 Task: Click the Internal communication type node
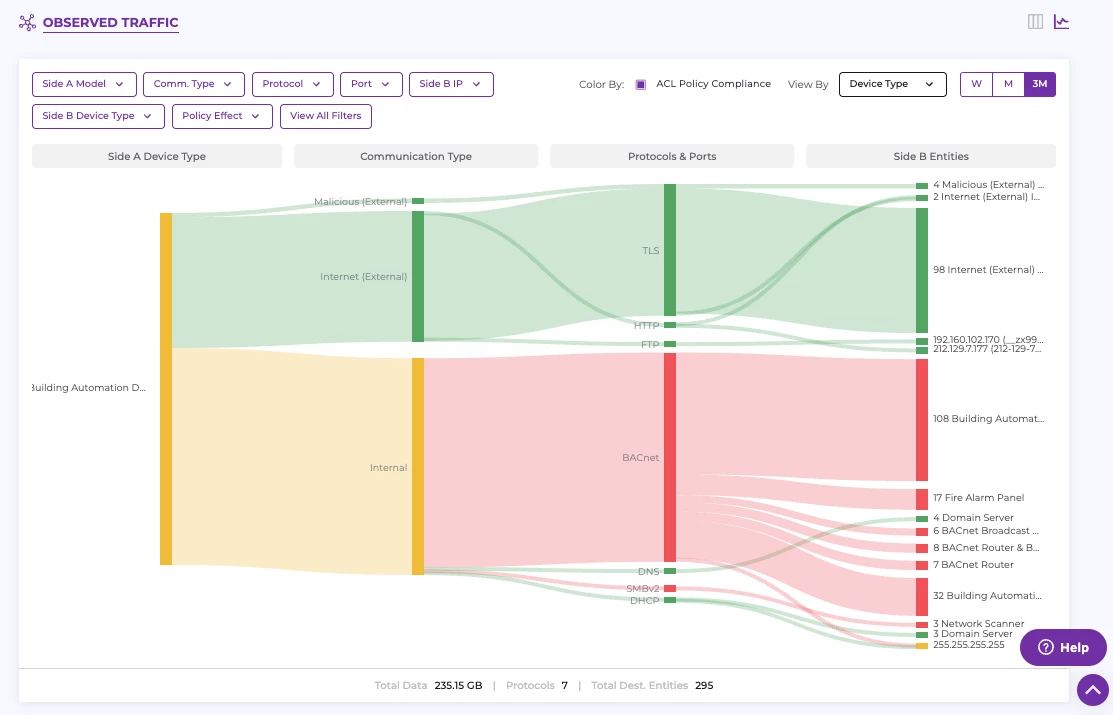point(417,467)
